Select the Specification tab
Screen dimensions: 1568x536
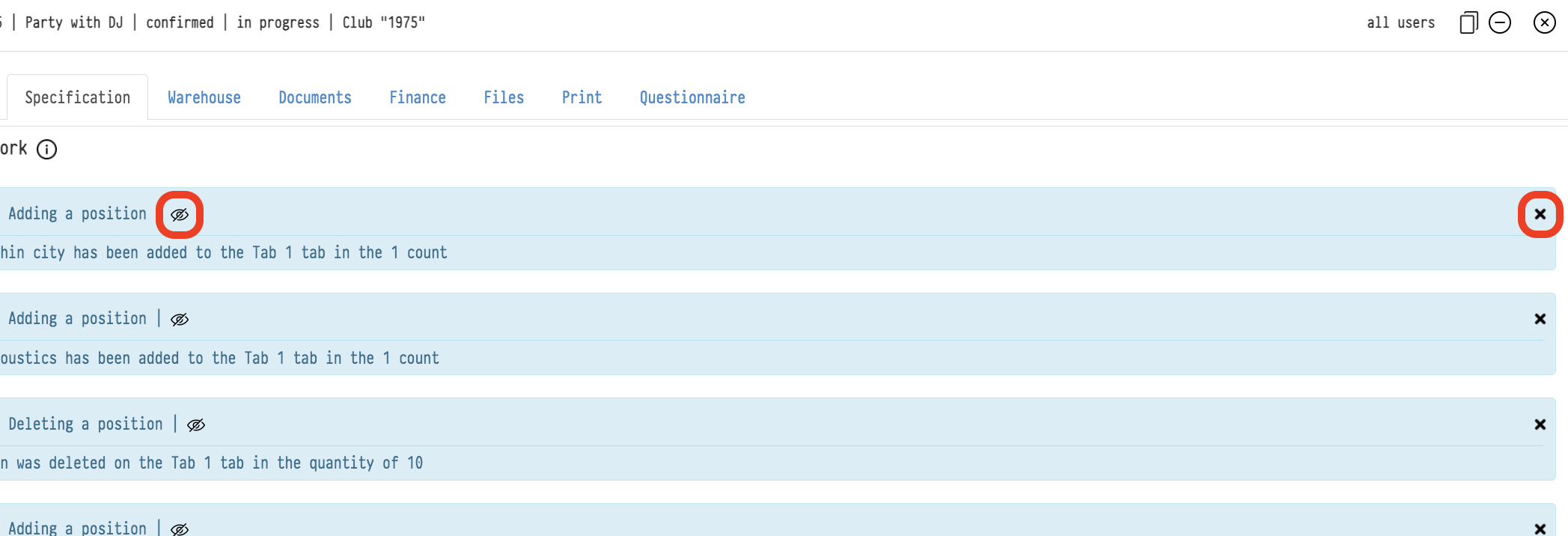[x=78, y=97]
